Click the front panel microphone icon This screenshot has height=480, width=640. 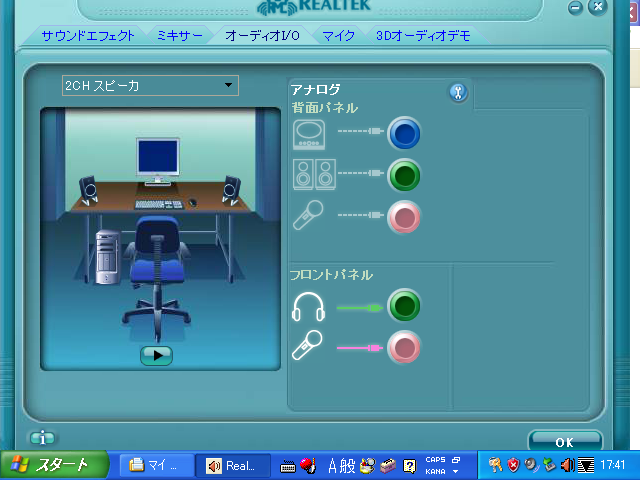pyautogui.click(x=307, y=345)
